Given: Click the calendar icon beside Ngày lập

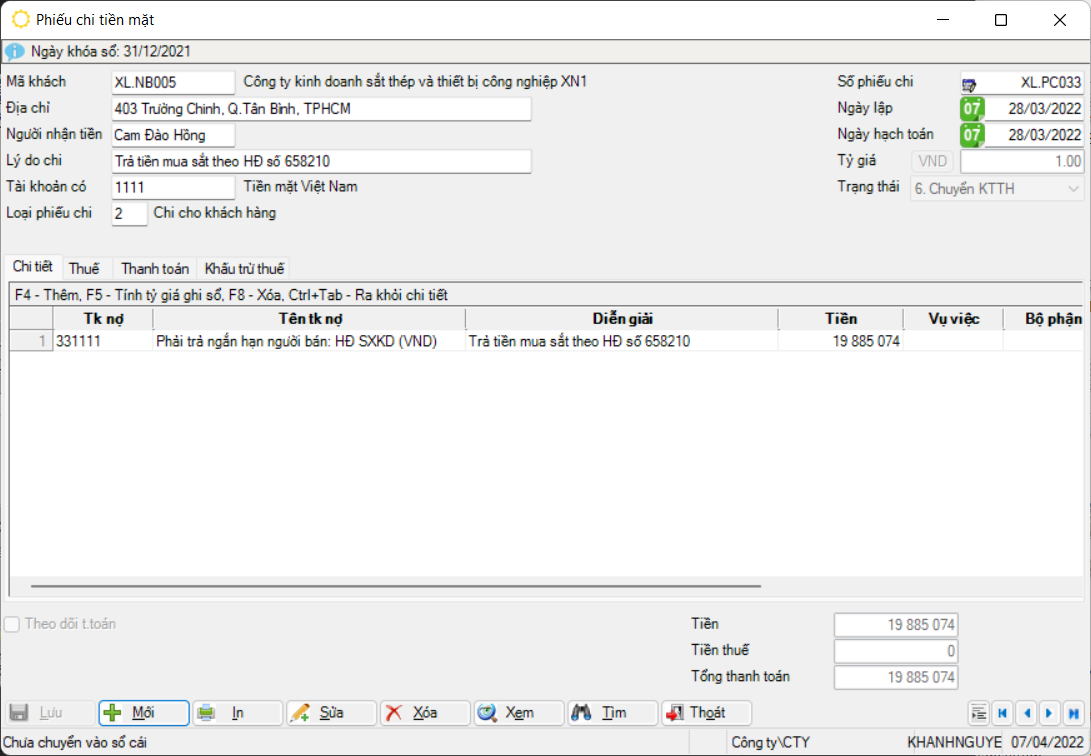Looking at the screenshot, I should (972, 109).
